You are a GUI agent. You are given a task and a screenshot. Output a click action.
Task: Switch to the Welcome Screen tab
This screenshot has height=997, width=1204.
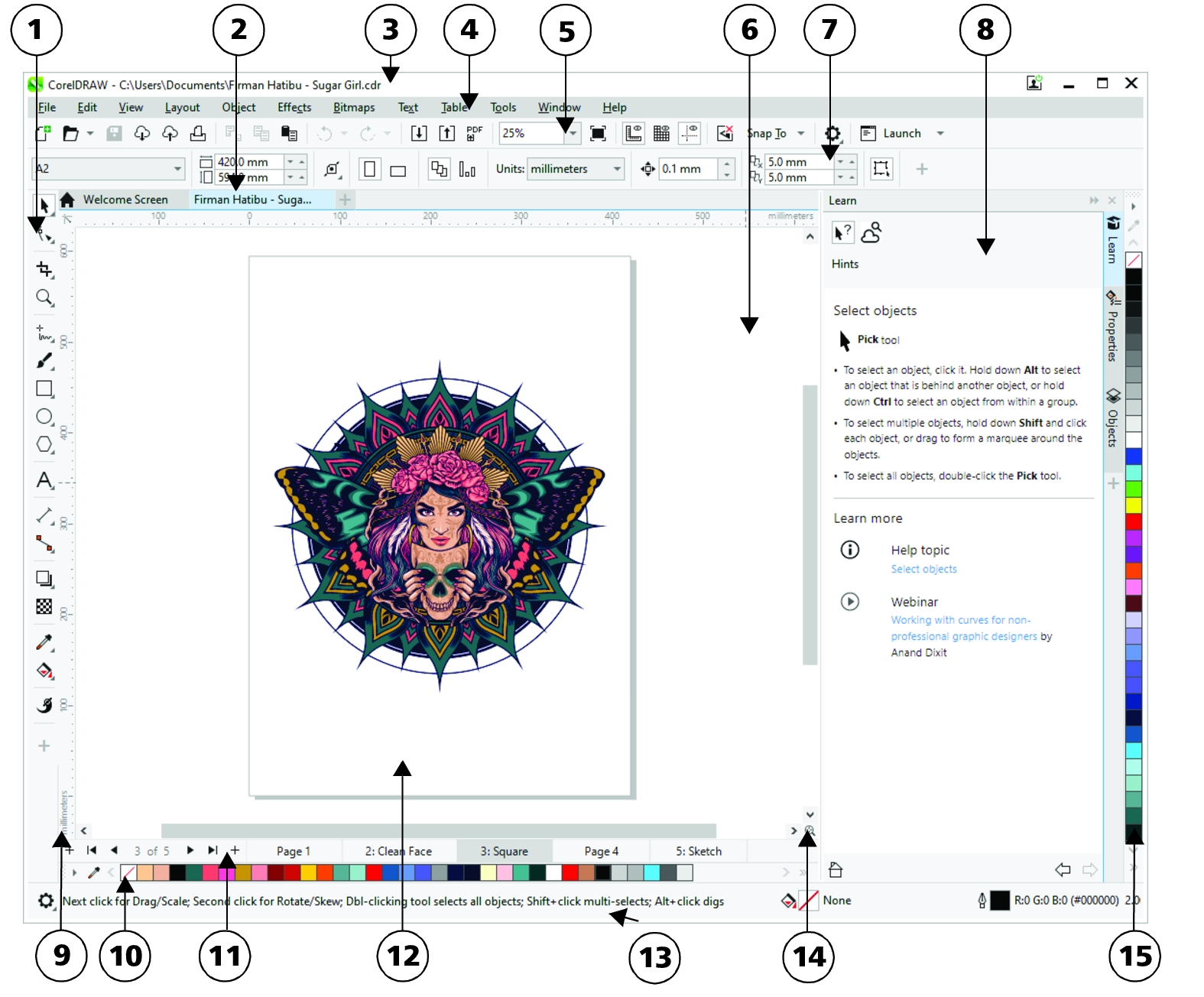pos(125,200)
